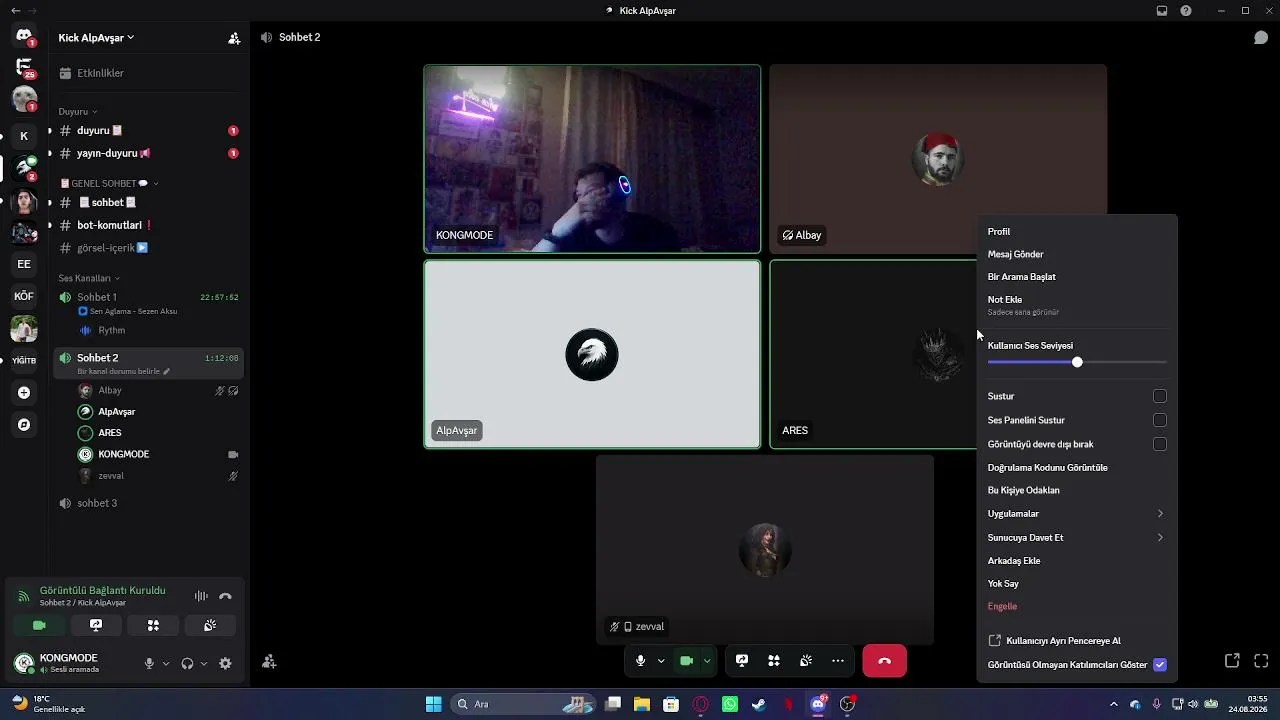Open the inbox icon in title bar
The image size is (1280, 720).
[x=1162, y=11]
